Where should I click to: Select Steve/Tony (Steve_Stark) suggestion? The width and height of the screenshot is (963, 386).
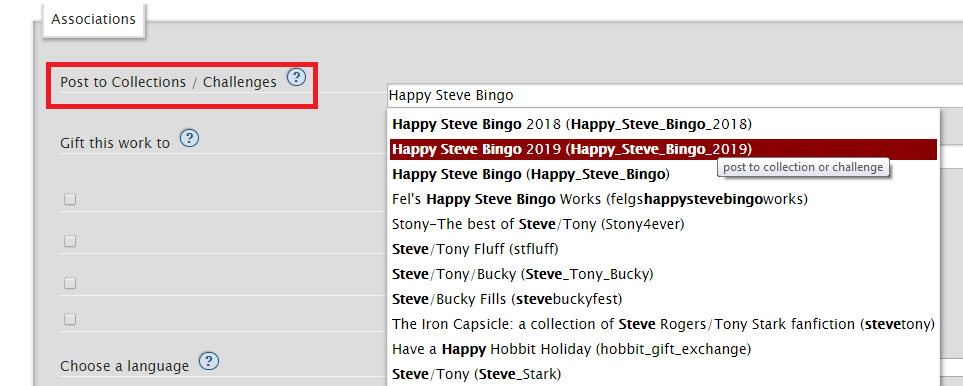pos(663,374)
